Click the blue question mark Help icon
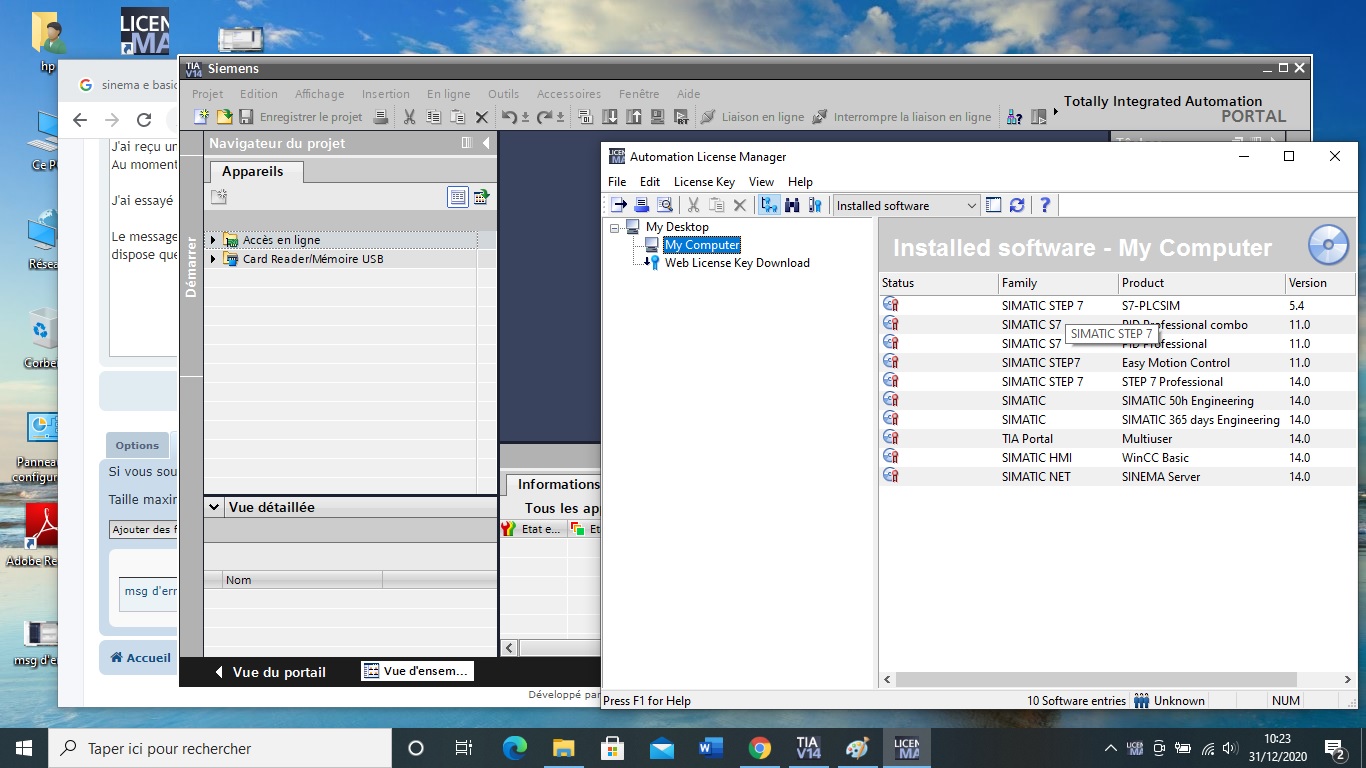1366x768 pixels. [1045, 205]
